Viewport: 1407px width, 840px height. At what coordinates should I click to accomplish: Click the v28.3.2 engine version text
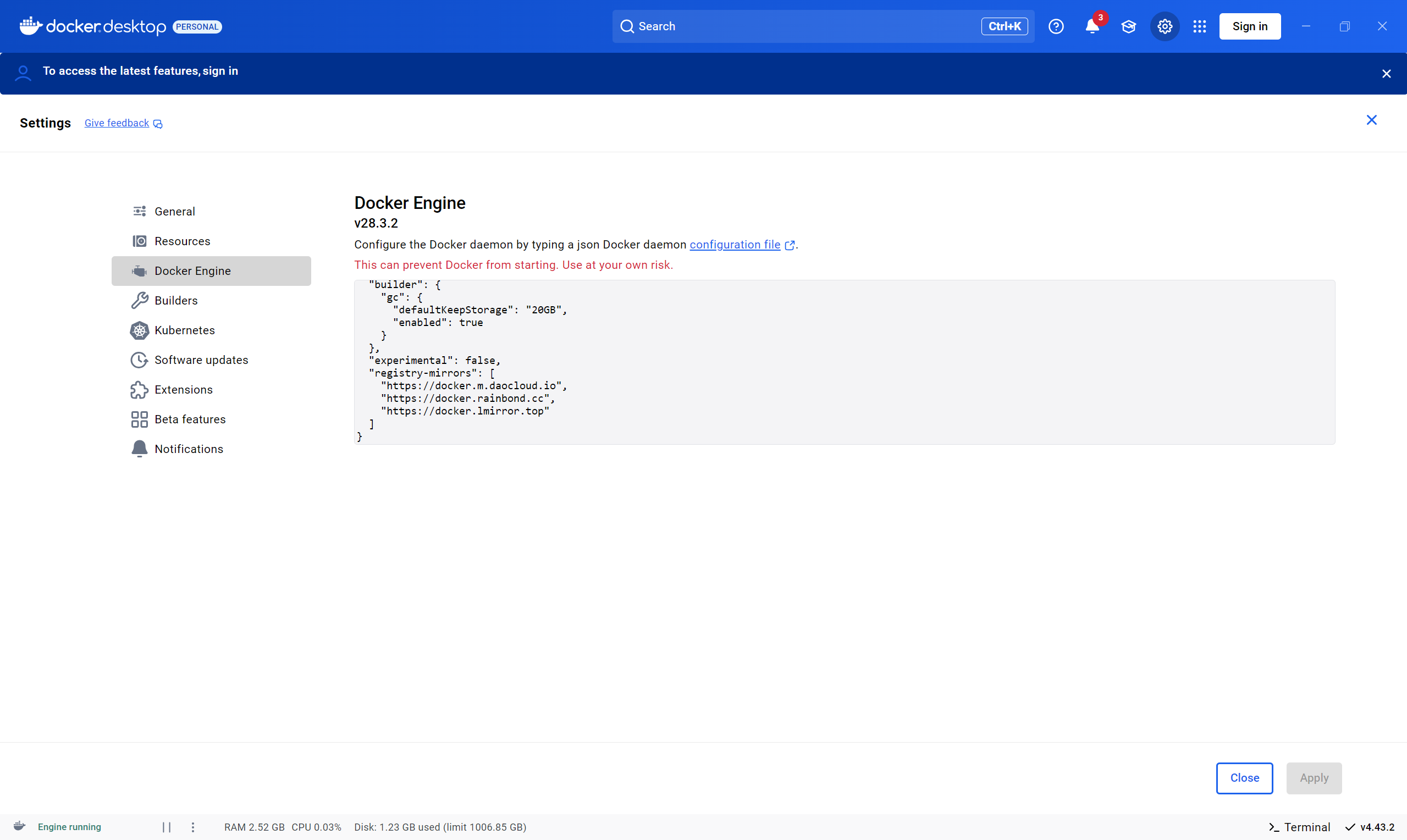[376, 223]
